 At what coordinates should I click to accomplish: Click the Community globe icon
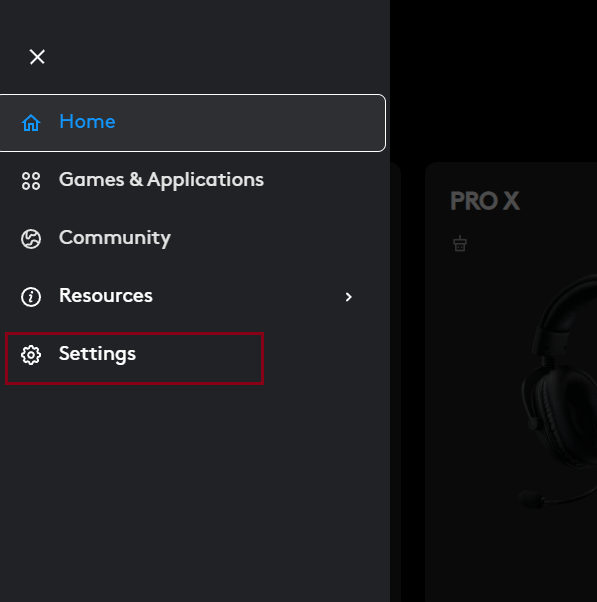(31, 239)
